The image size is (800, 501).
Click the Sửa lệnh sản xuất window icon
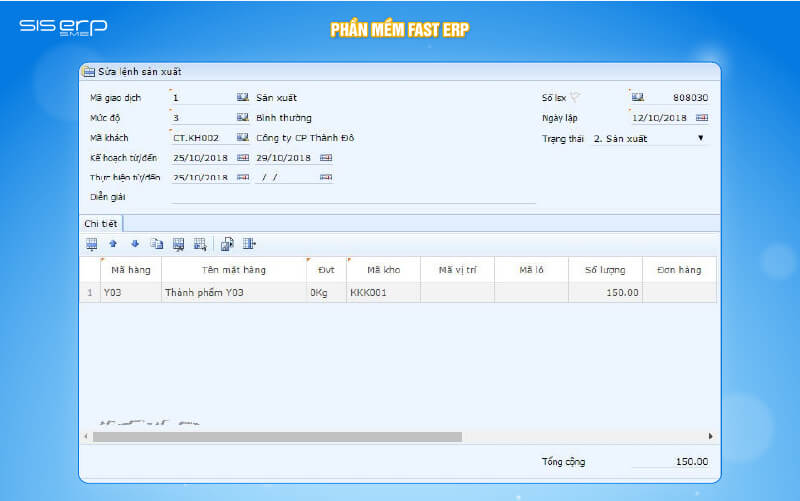point(89,72)
